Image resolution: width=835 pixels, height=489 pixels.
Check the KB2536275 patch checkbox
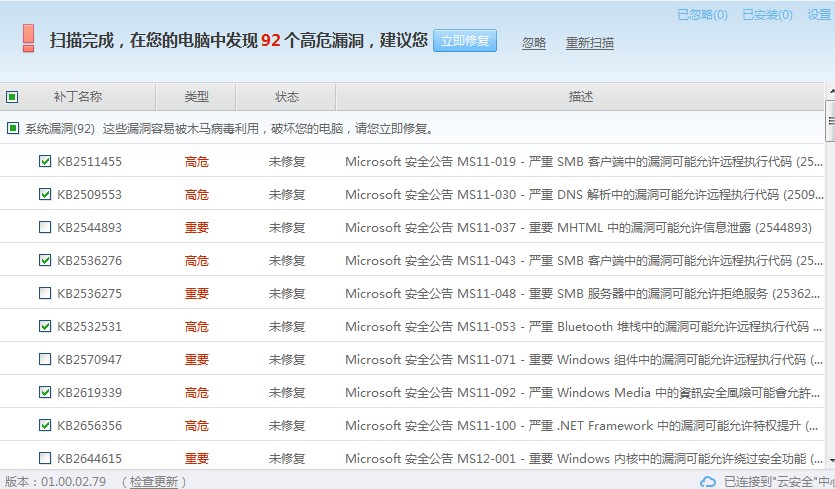[x=45, y=293]
